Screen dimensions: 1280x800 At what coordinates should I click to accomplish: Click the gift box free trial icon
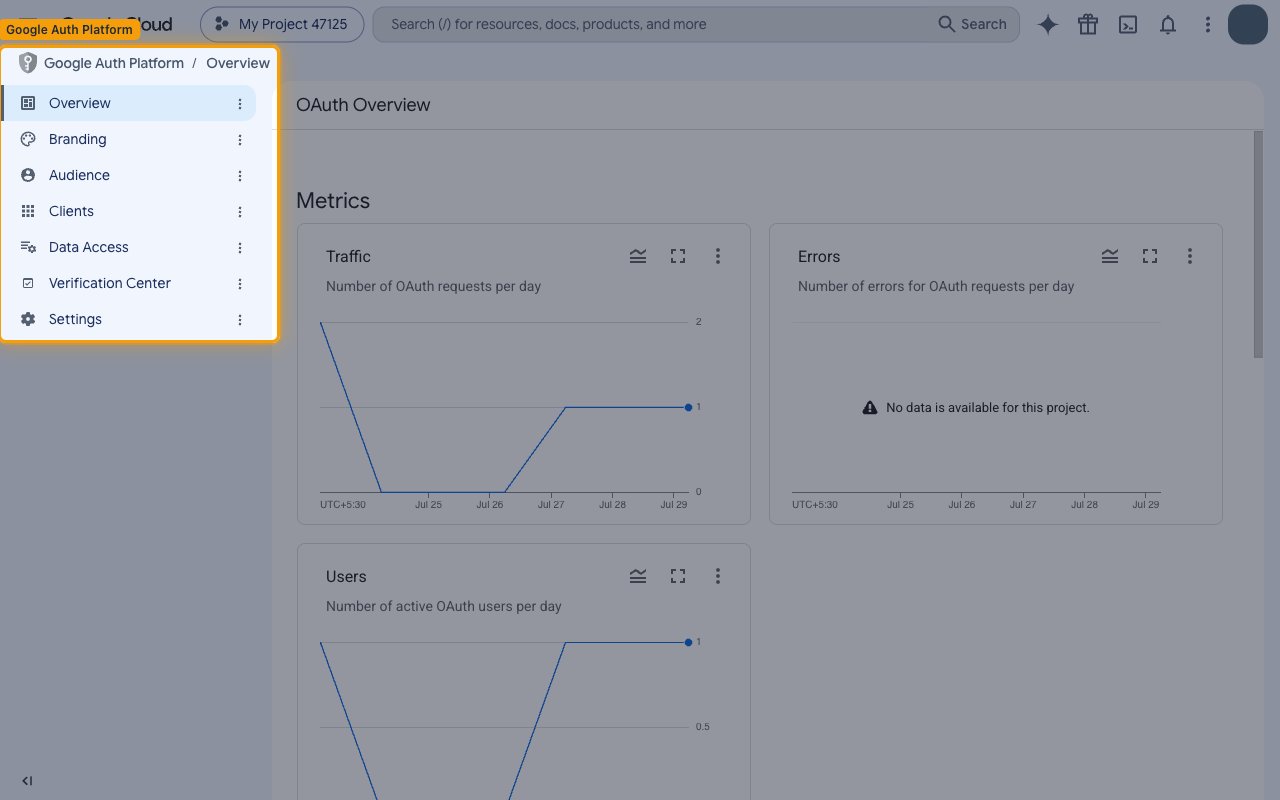[1088, 25]
